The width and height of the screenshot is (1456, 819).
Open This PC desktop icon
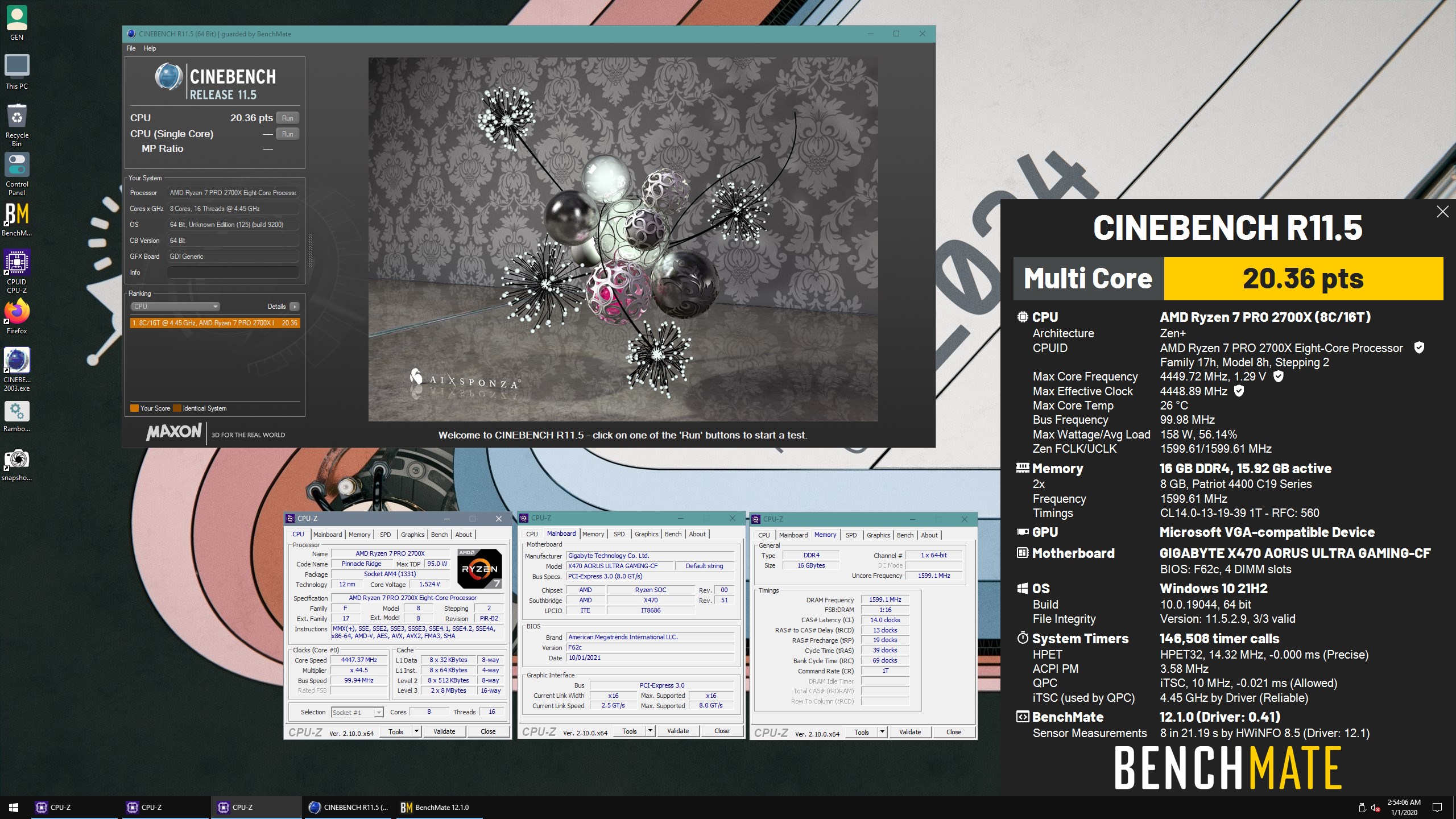[x=16, y=72]
